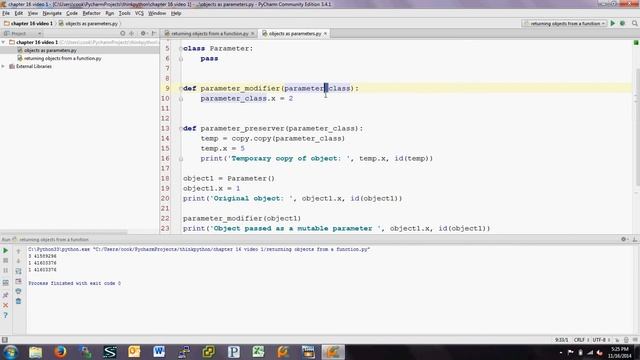640x360 pixels.
Task: Click the collapse all icon in Project panel
Action: coord(132,33)
